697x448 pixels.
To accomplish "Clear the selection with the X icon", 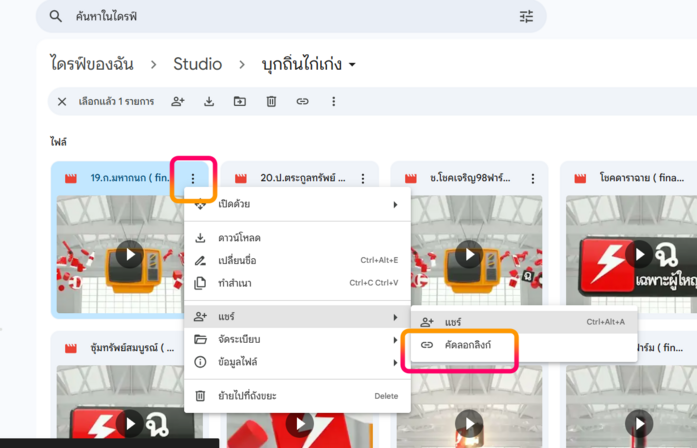I will coord(62,101).
